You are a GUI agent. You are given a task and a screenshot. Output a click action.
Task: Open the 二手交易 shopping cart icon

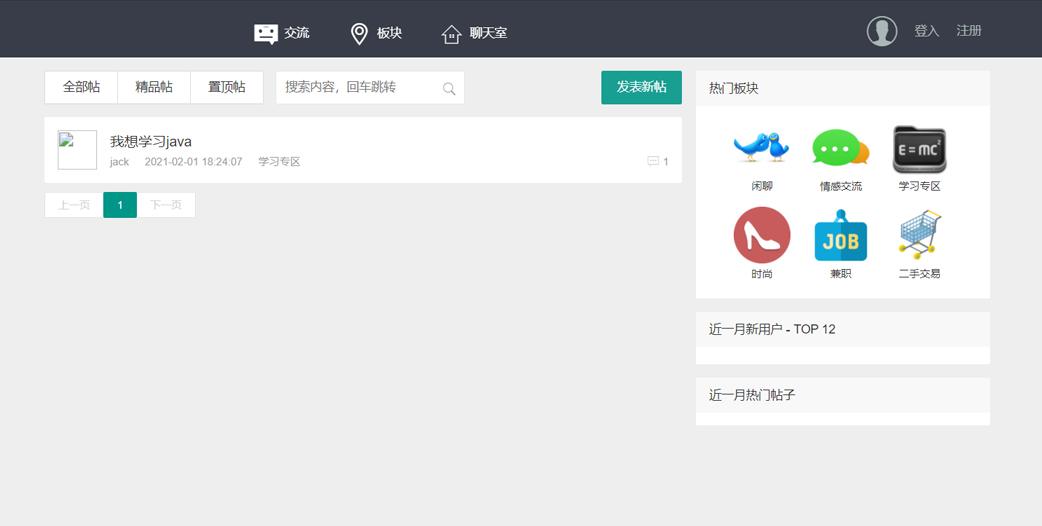point(919,235)
